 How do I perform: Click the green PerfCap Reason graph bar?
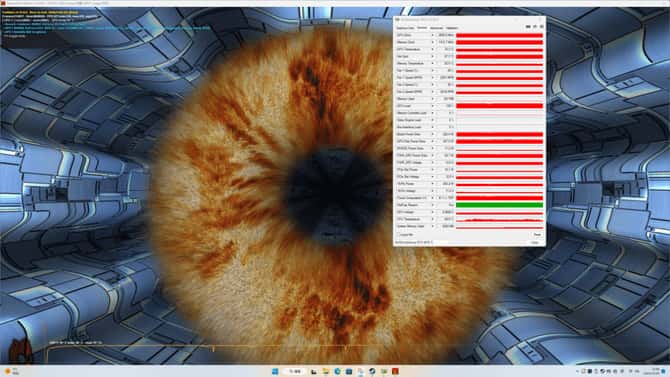click(500, 205)
